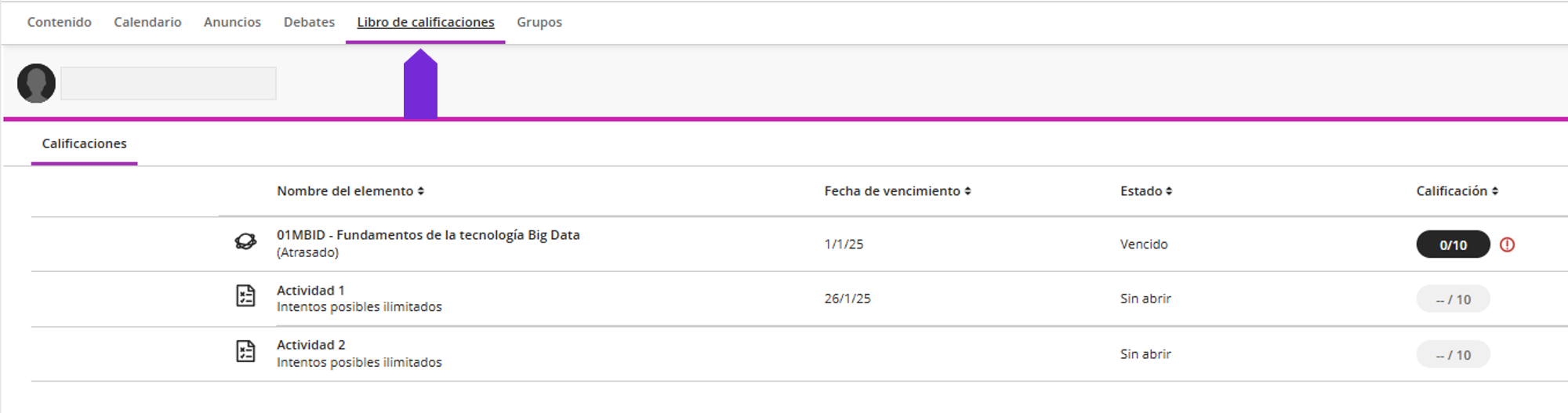Image resolution: width=1568 pixels, height=413 pixels.
Task: Click the red overdue warning icon
Action: click(1507, 245)
